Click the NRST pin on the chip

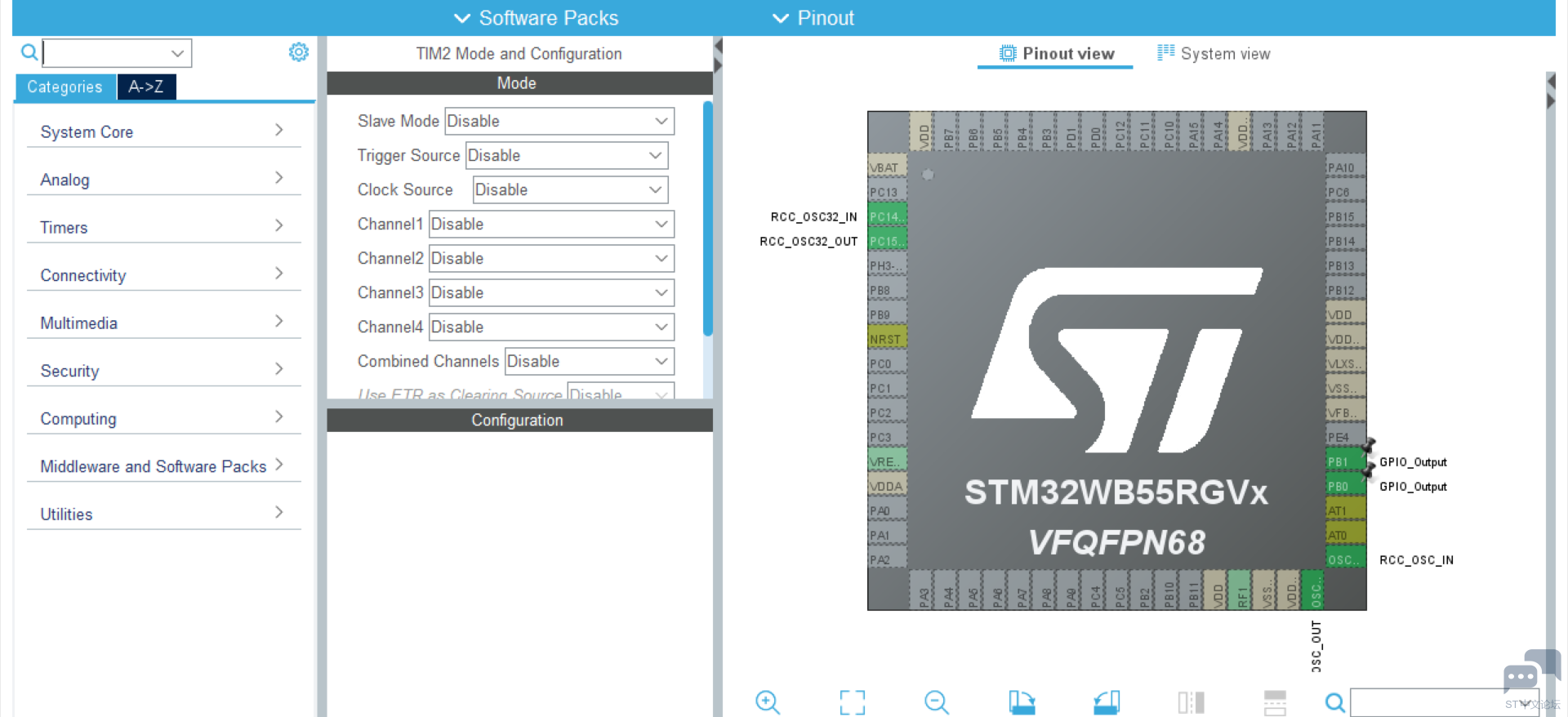[887, 339]
